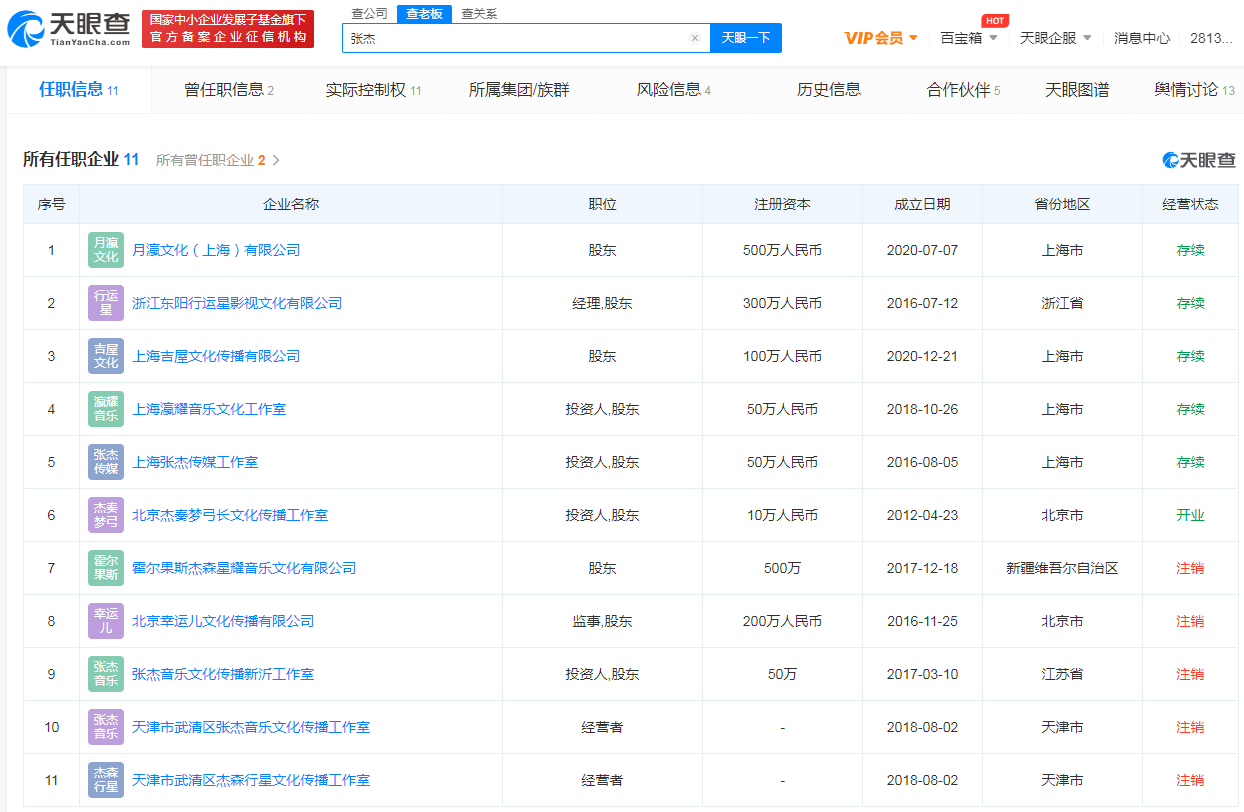Click the 吉屋文化 company logo badge
The image size is (1244, 812).
[106, 356]
